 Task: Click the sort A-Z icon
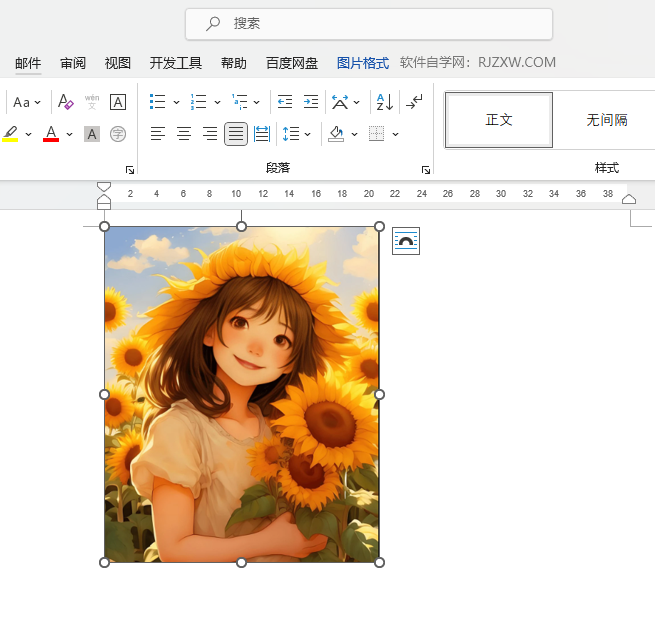(384, 101)
